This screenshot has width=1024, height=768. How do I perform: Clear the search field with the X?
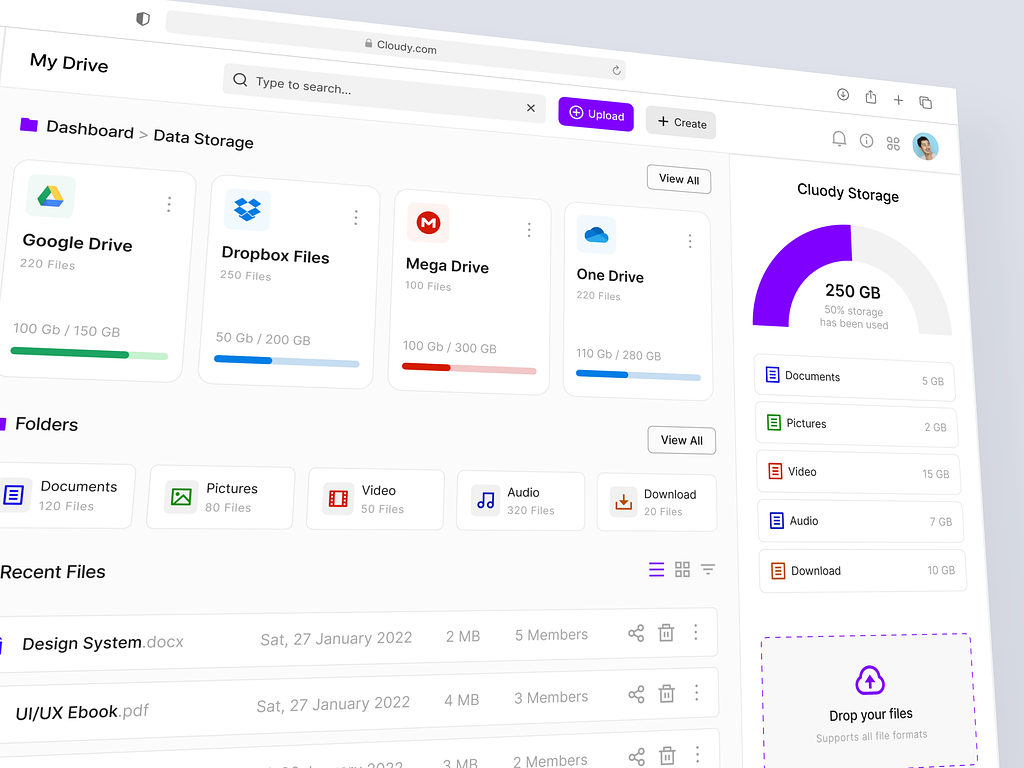point(531,107)
